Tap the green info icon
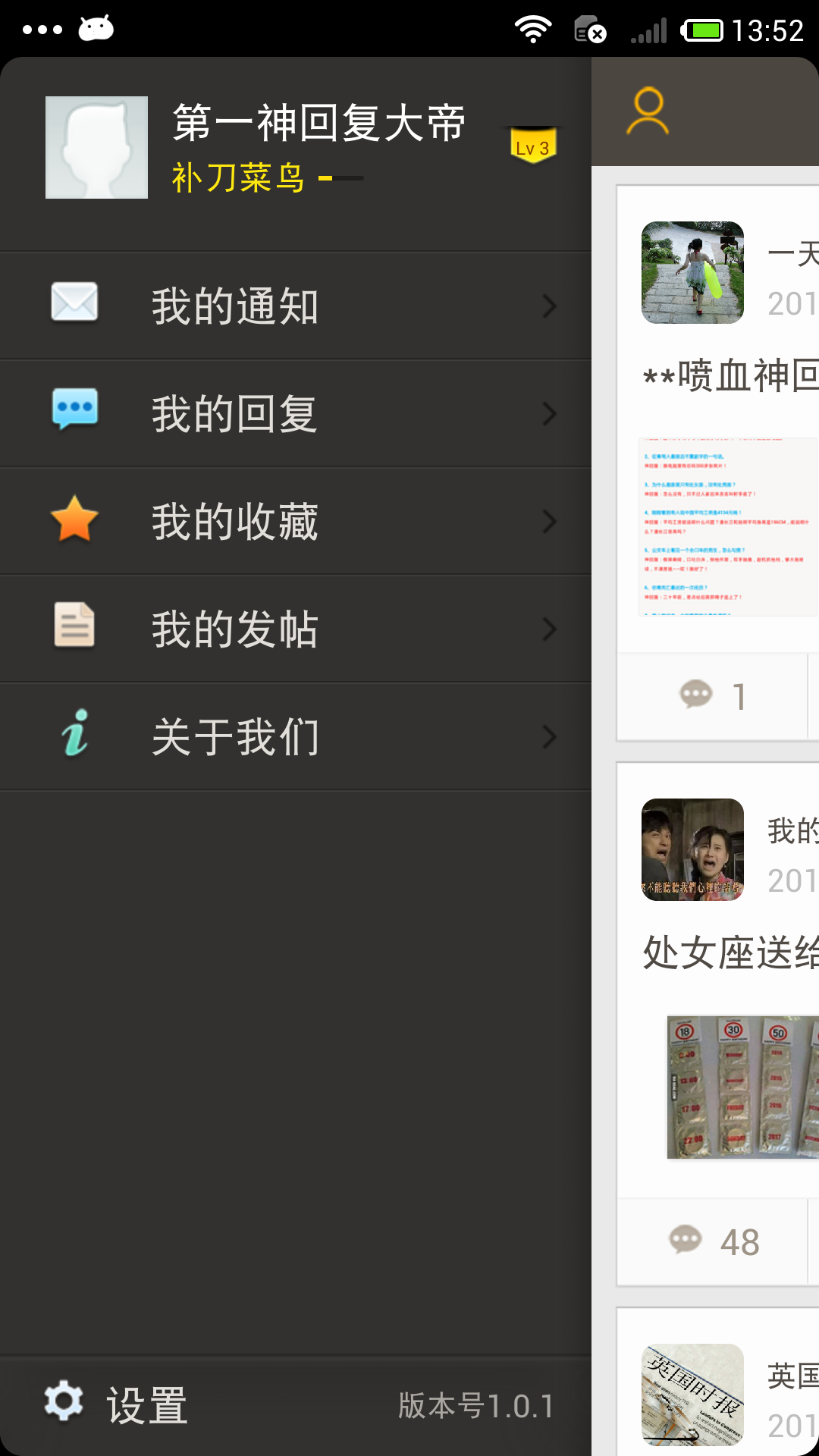The image size is (819, 1456). [x=74, y=733]
